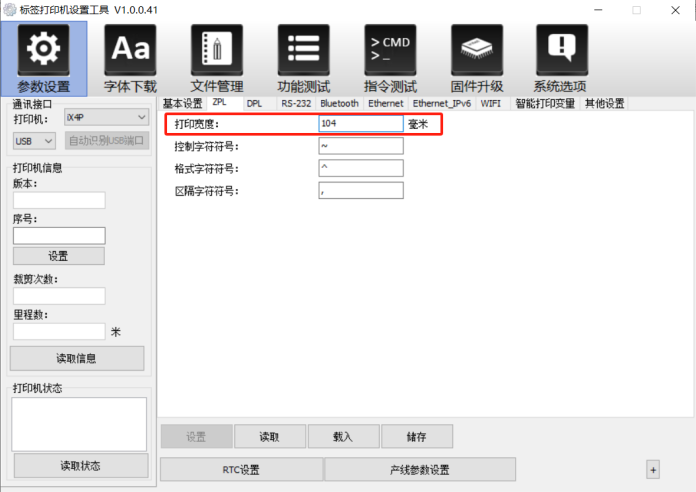Expand the 打印机 model dropdown
The height and width of the screenshot is (492, 696).
coord(107,117)
